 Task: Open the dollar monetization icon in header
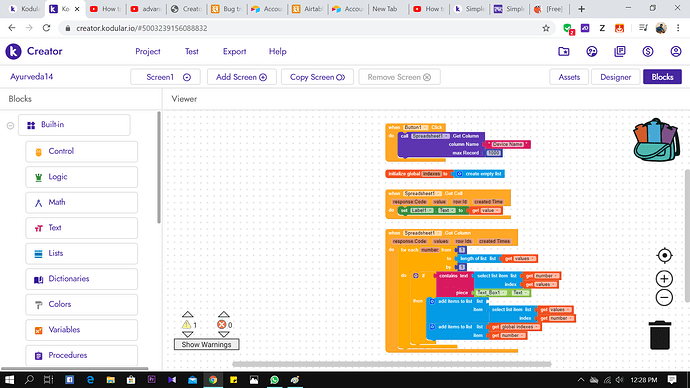[x=648, y=51]
